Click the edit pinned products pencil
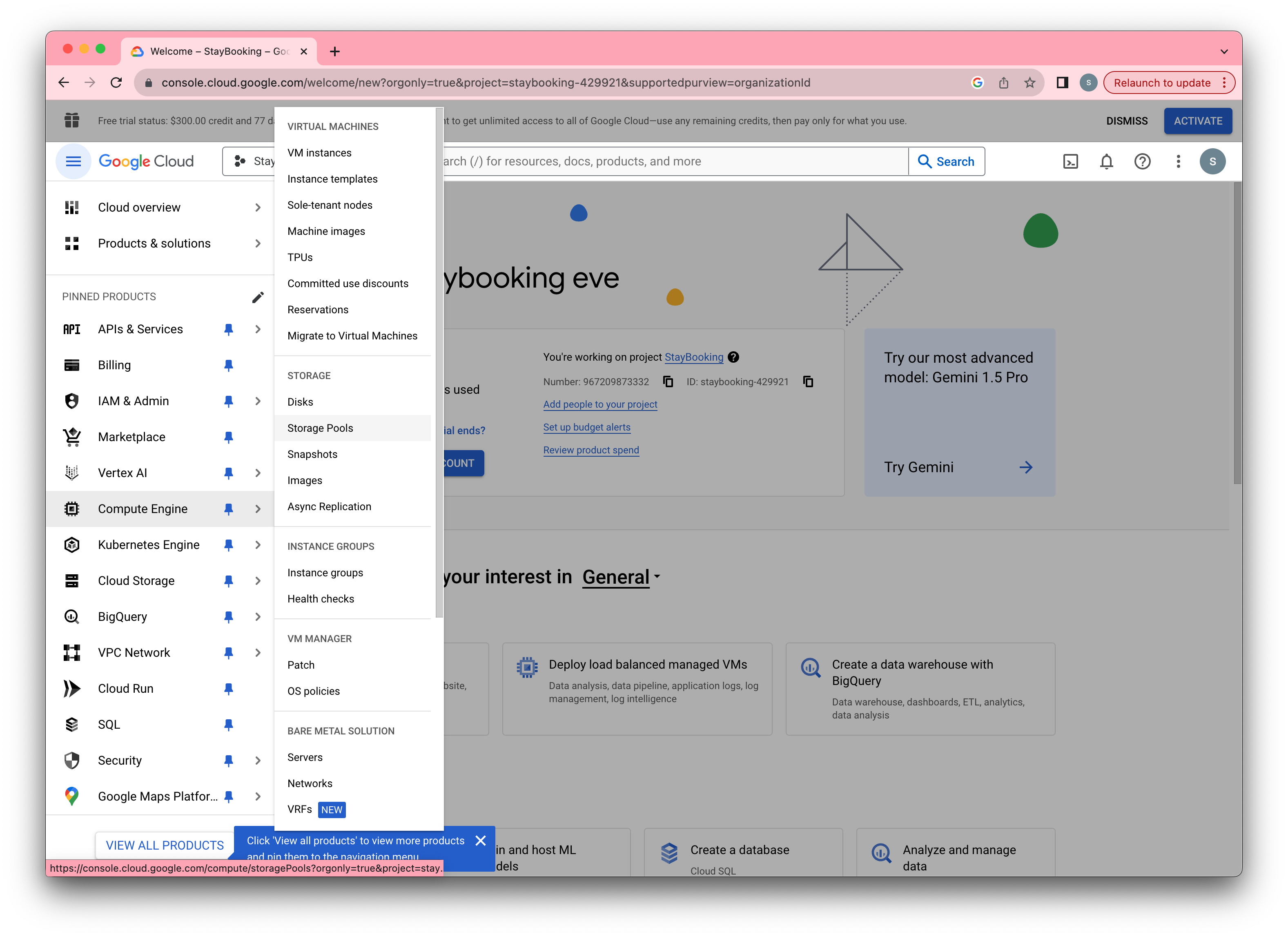The height and width of the screenshot is (937, 1288). [x=257, y=297]
